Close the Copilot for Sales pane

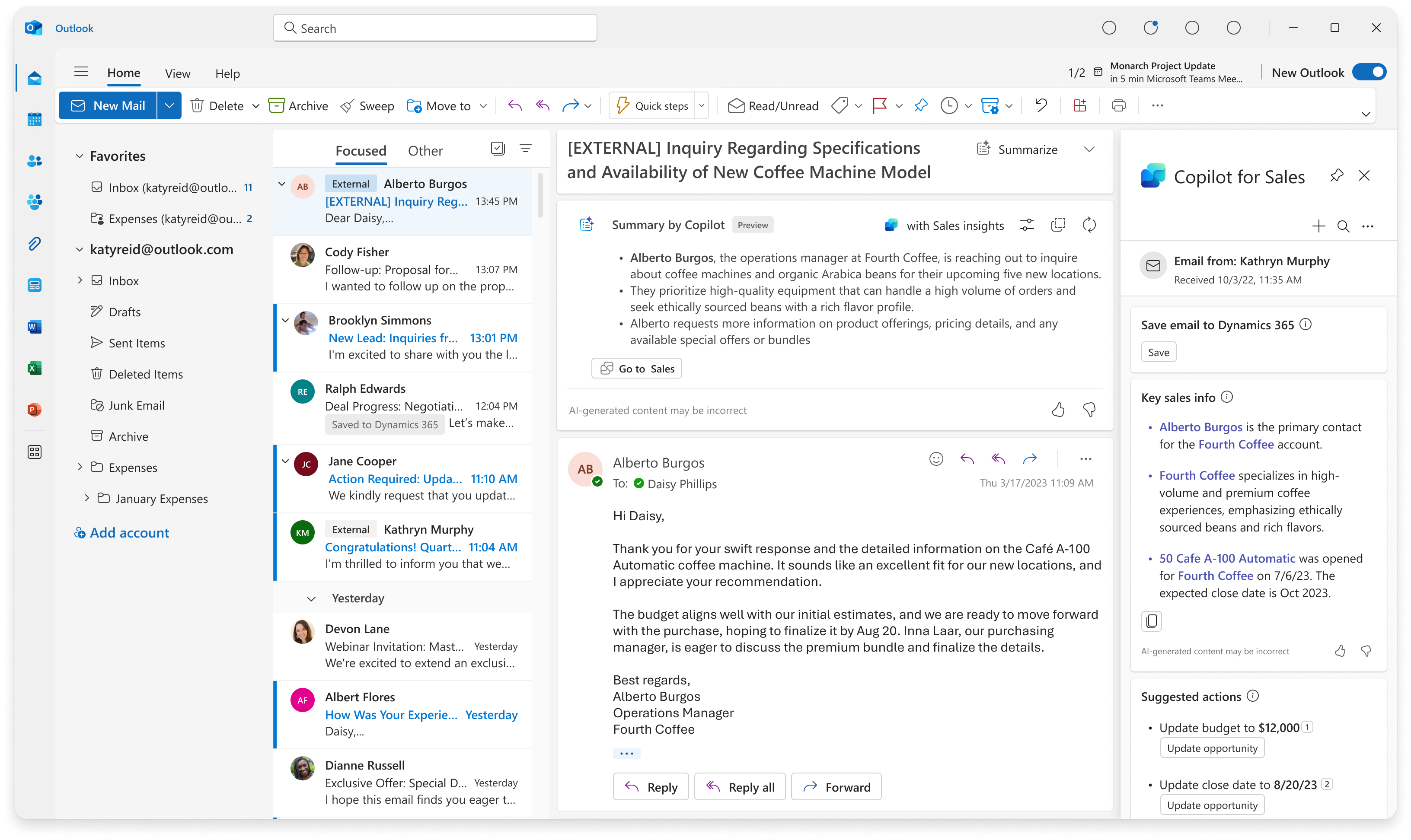pos(1365,176)
